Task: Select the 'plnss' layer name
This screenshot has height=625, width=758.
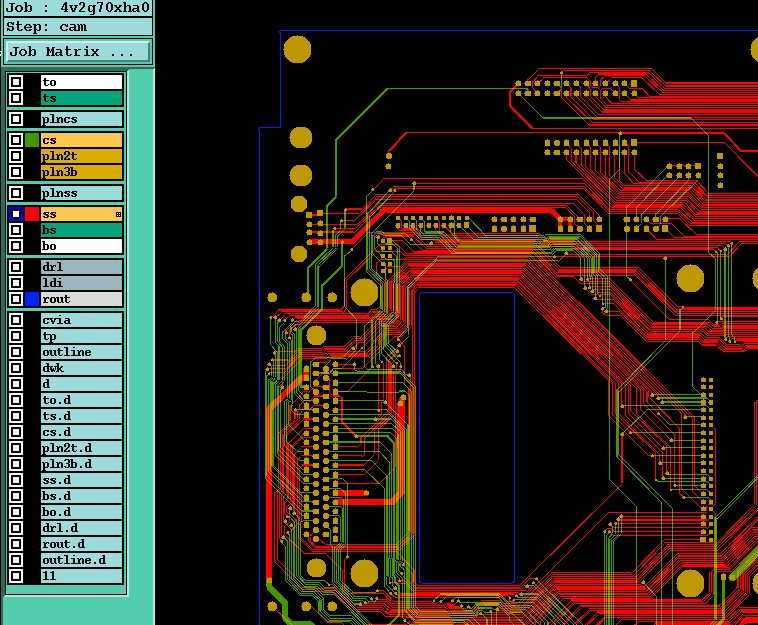Action: tap(81, 193)
